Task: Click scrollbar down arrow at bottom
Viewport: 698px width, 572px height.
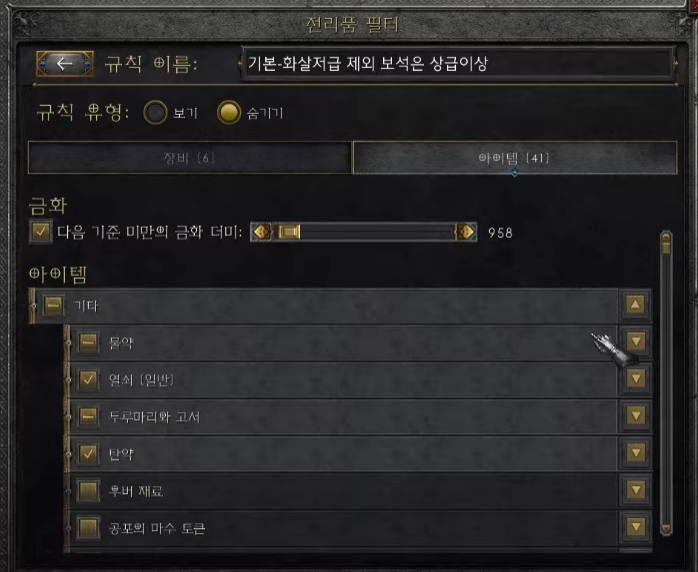Action: pos(666,529)
